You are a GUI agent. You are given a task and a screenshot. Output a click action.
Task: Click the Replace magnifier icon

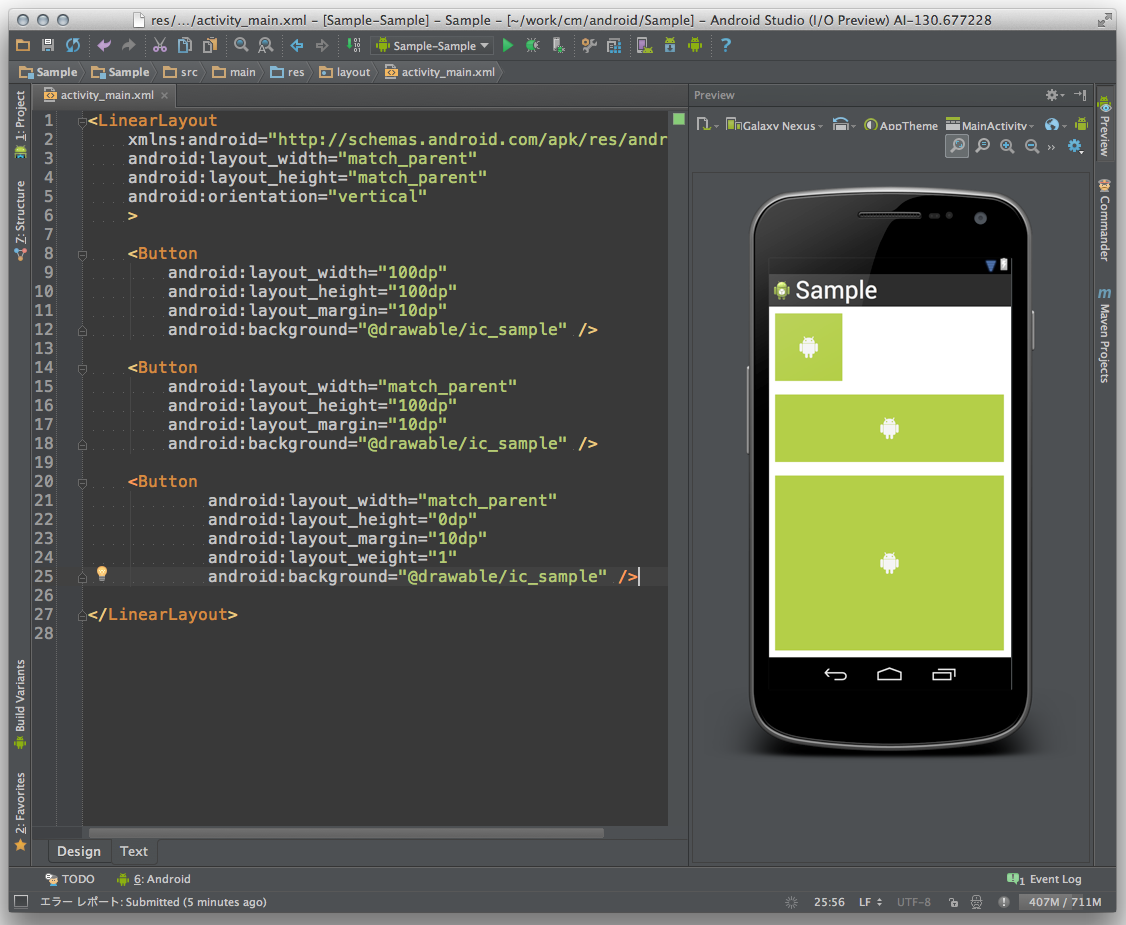(x=266, y=46)
